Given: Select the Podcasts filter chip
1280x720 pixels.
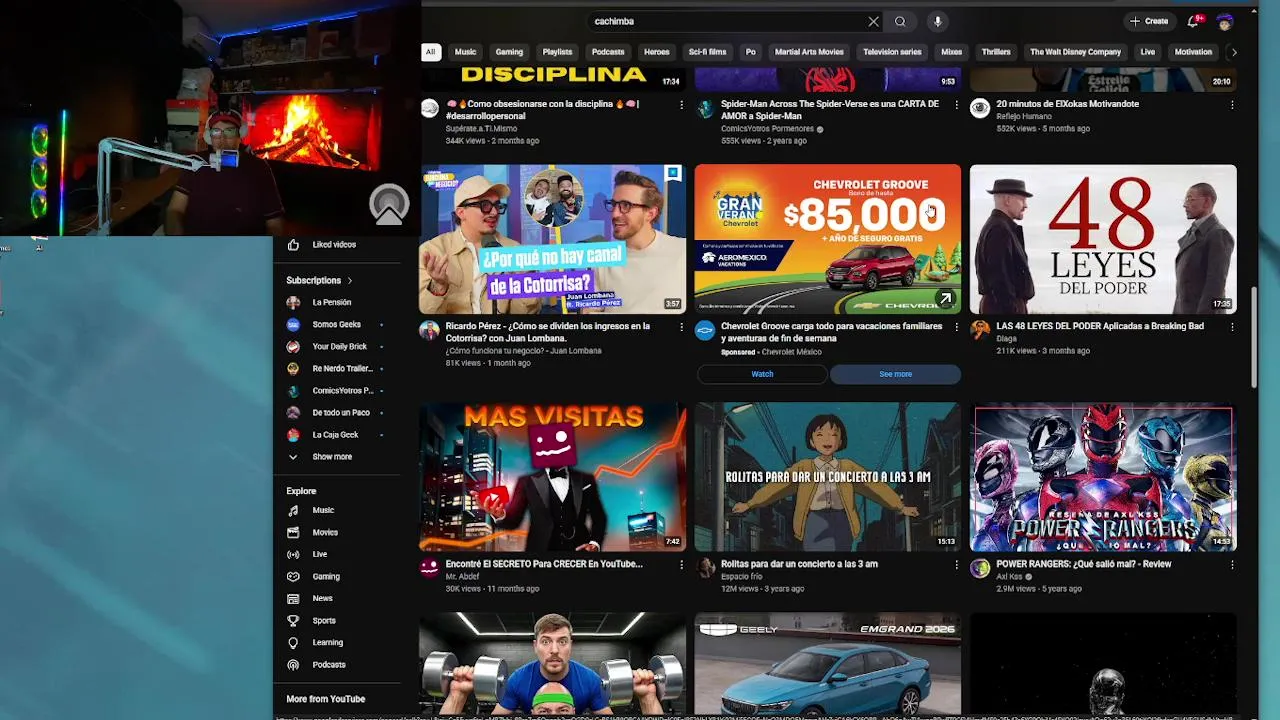Looking at the screenshot, I should pos(608,52).
